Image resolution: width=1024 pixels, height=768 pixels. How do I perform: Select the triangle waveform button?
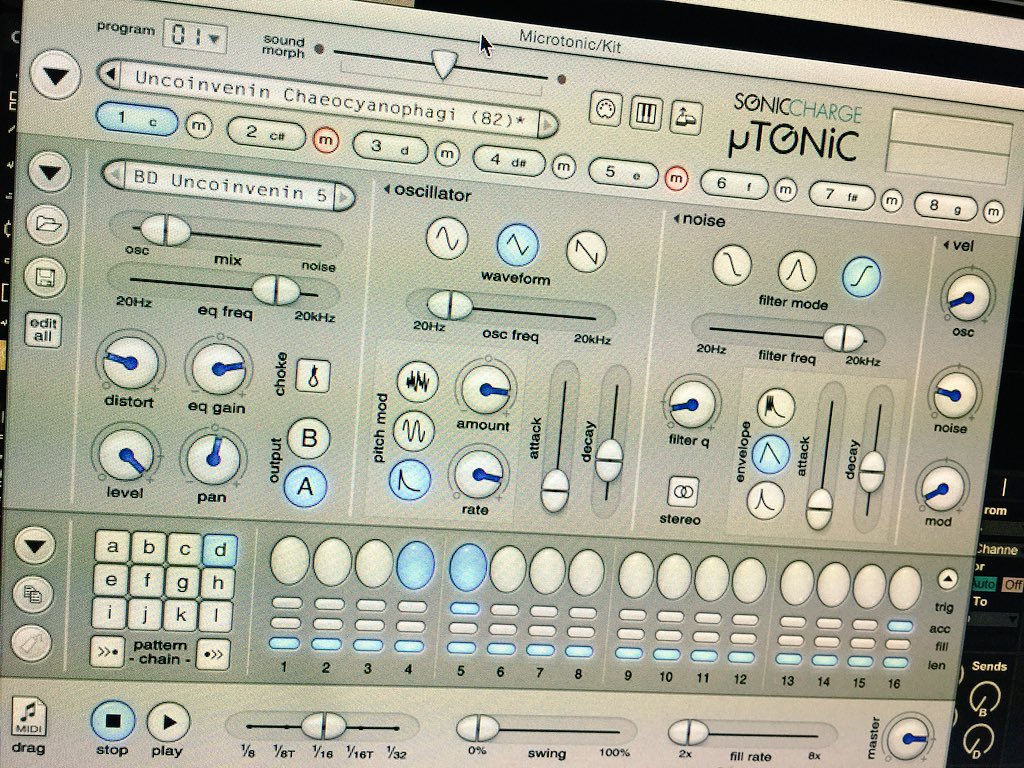click(x=517, y=244)
